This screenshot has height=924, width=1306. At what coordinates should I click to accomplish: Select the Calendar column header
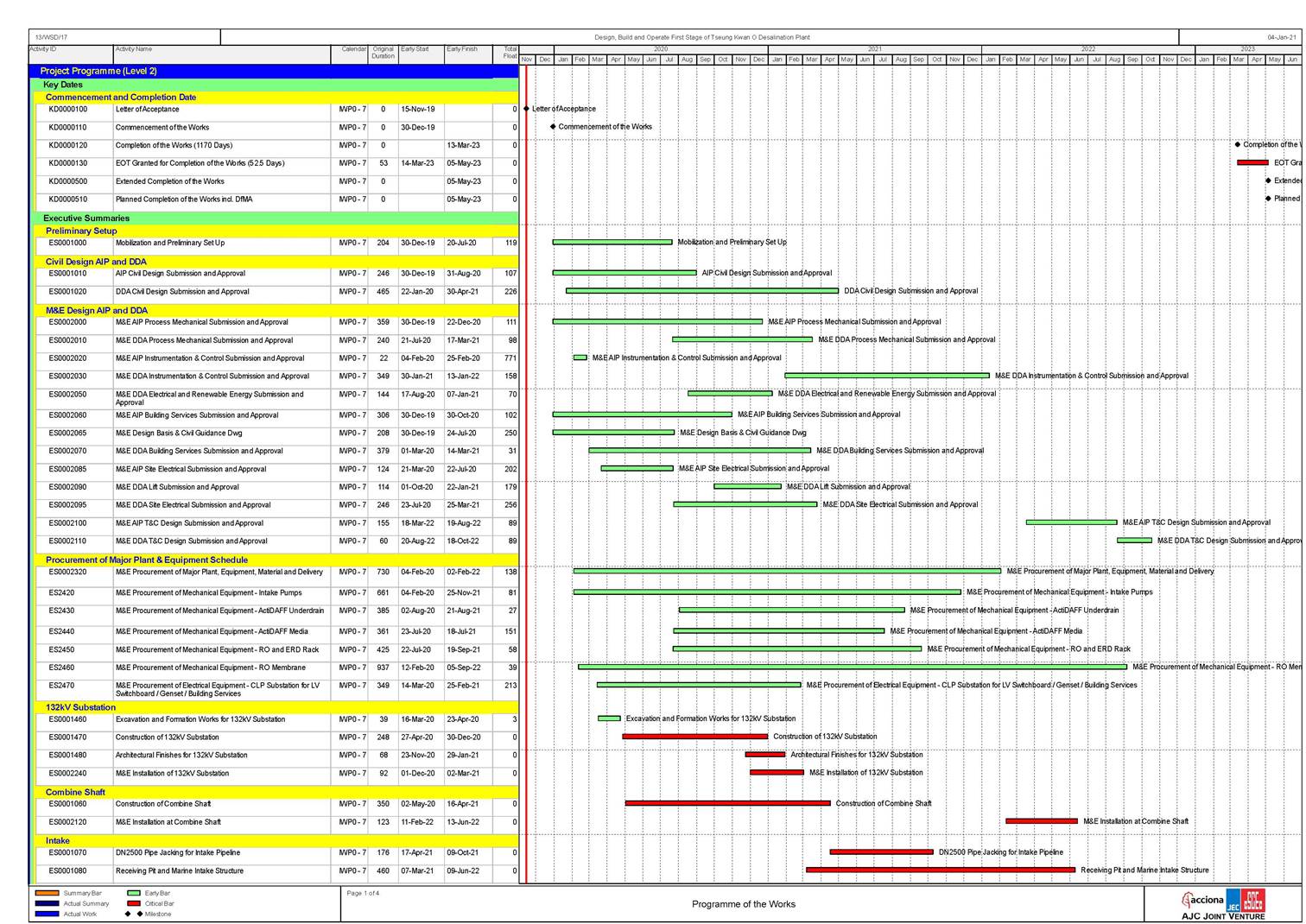click(350, 54)
